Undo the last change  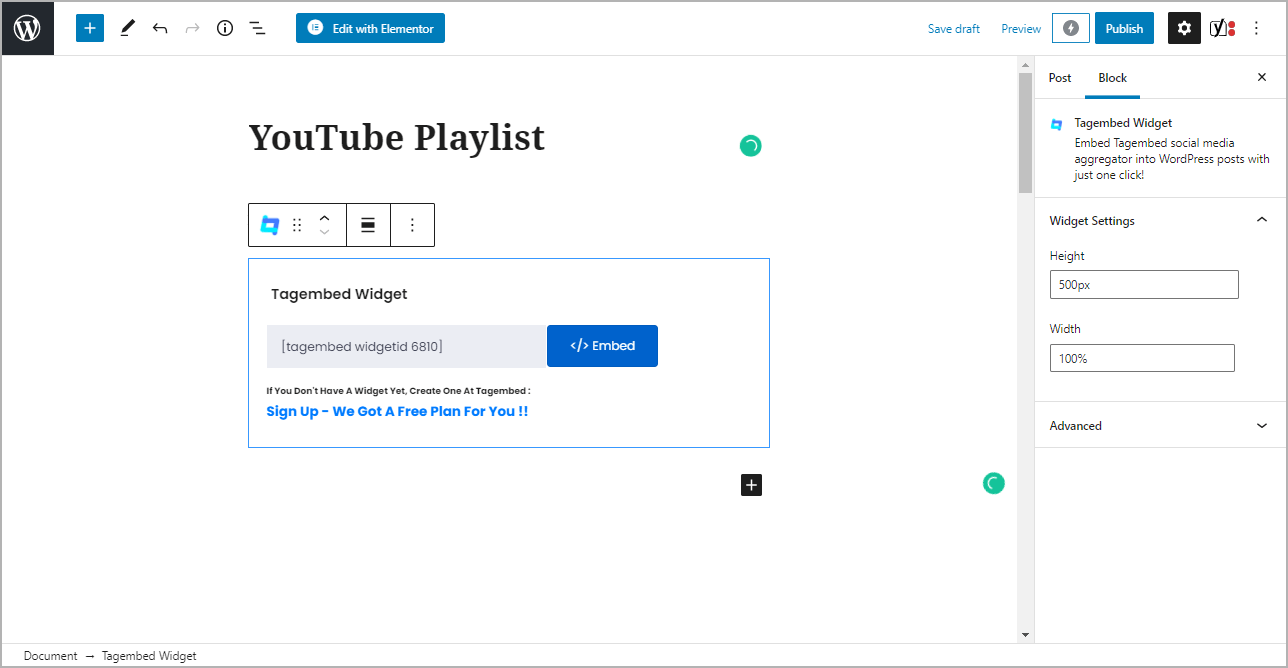[x=160, y=28]
